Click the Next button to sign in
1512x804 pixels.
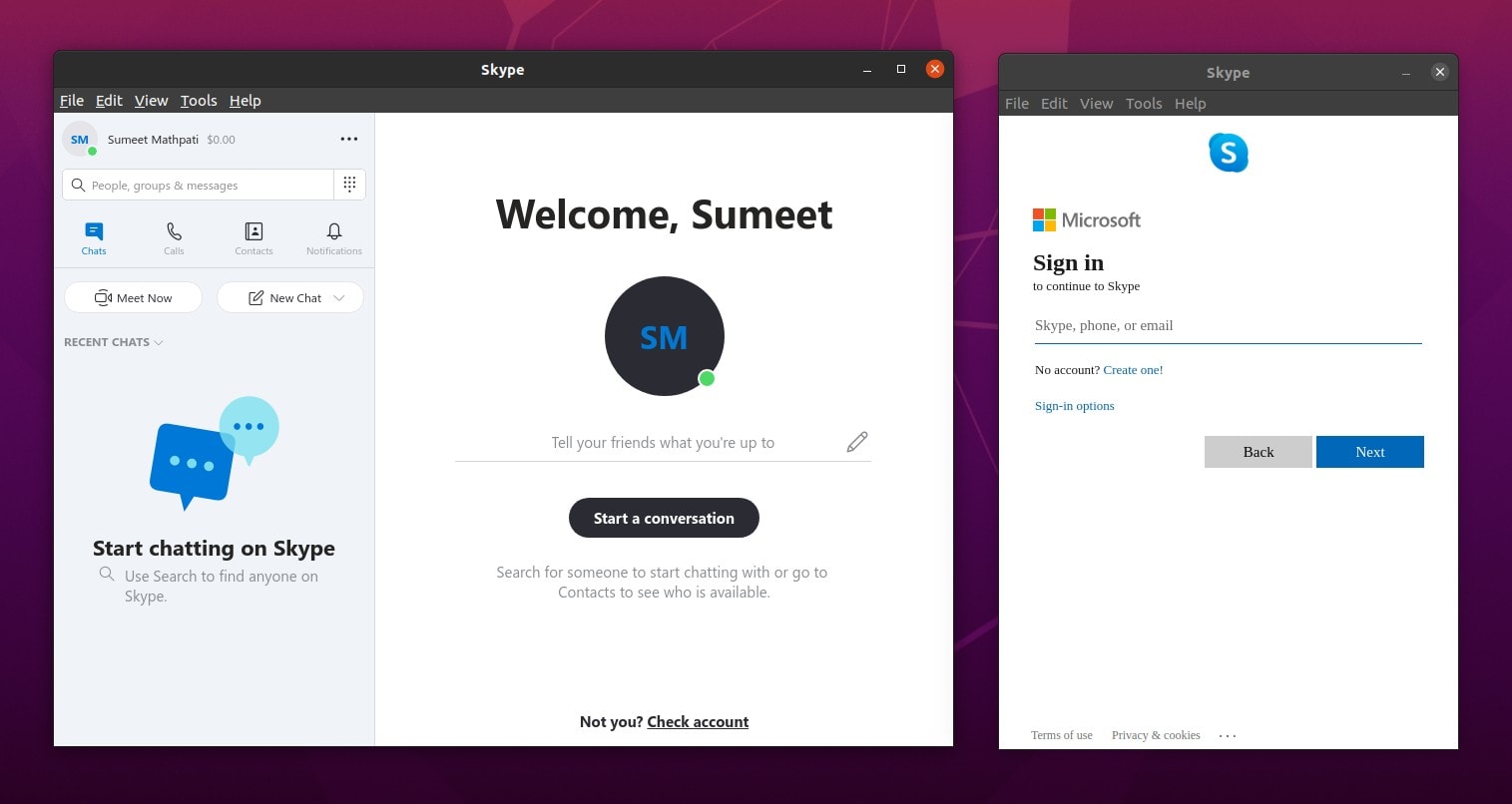coord(1369,452)
